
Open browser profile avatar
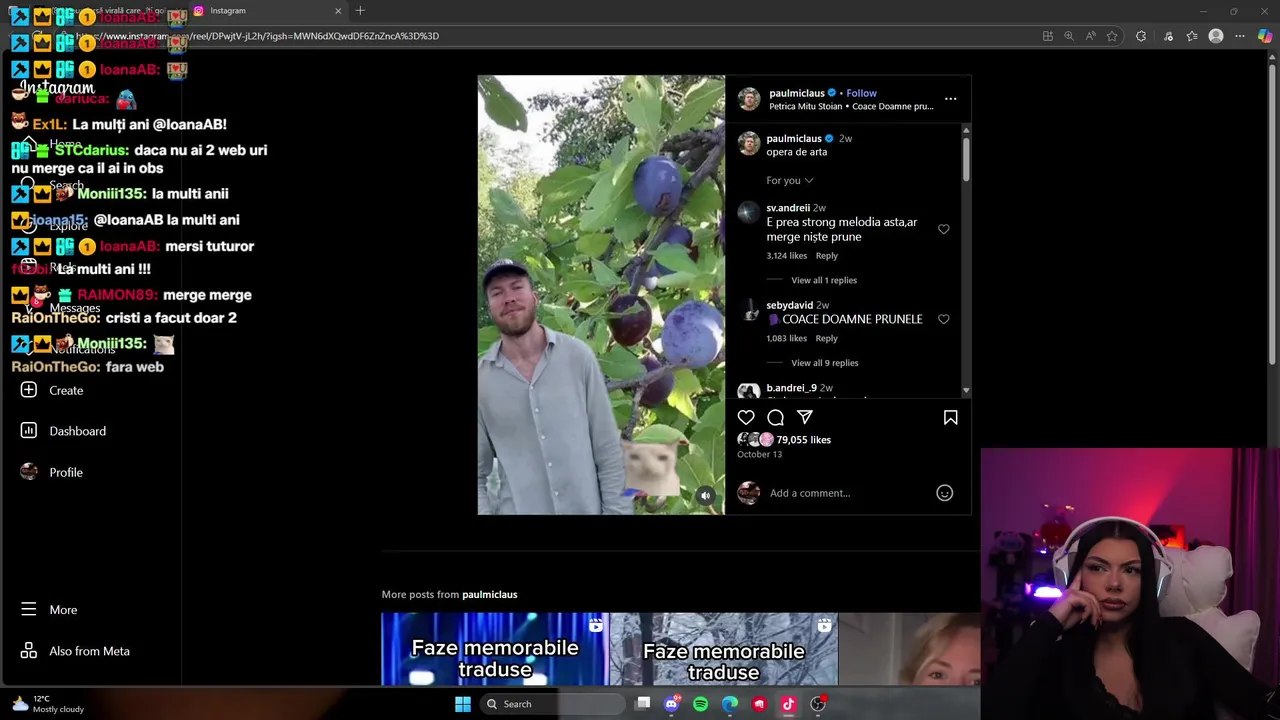1216,36
